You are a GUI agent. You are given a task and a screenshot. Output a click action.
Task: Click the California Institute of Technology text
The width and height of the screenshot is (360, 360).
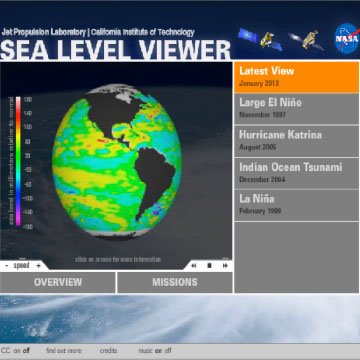[x=143, y=32]
